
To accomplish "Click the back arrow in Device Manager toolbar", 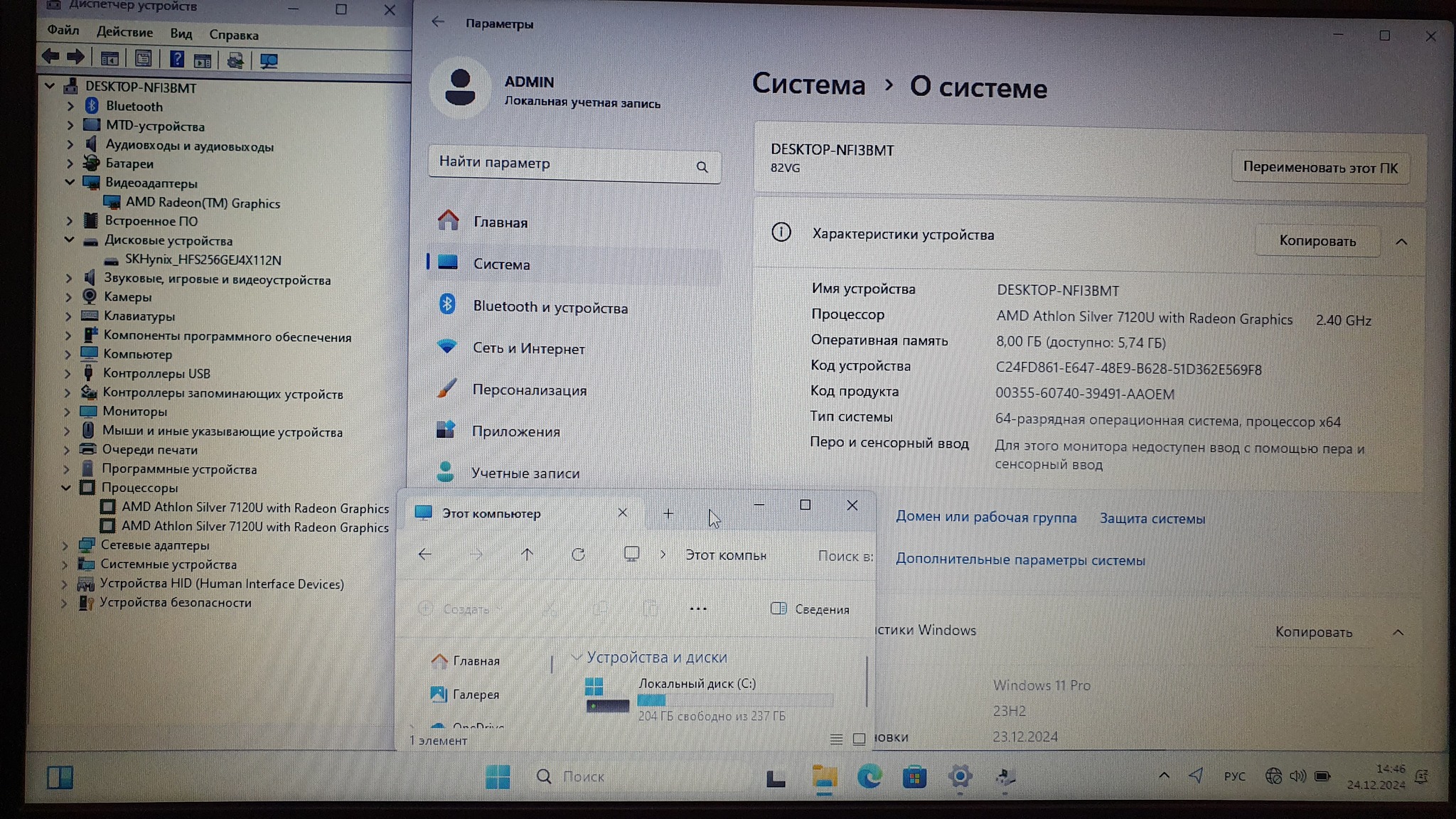I will [x=50, y=57].
